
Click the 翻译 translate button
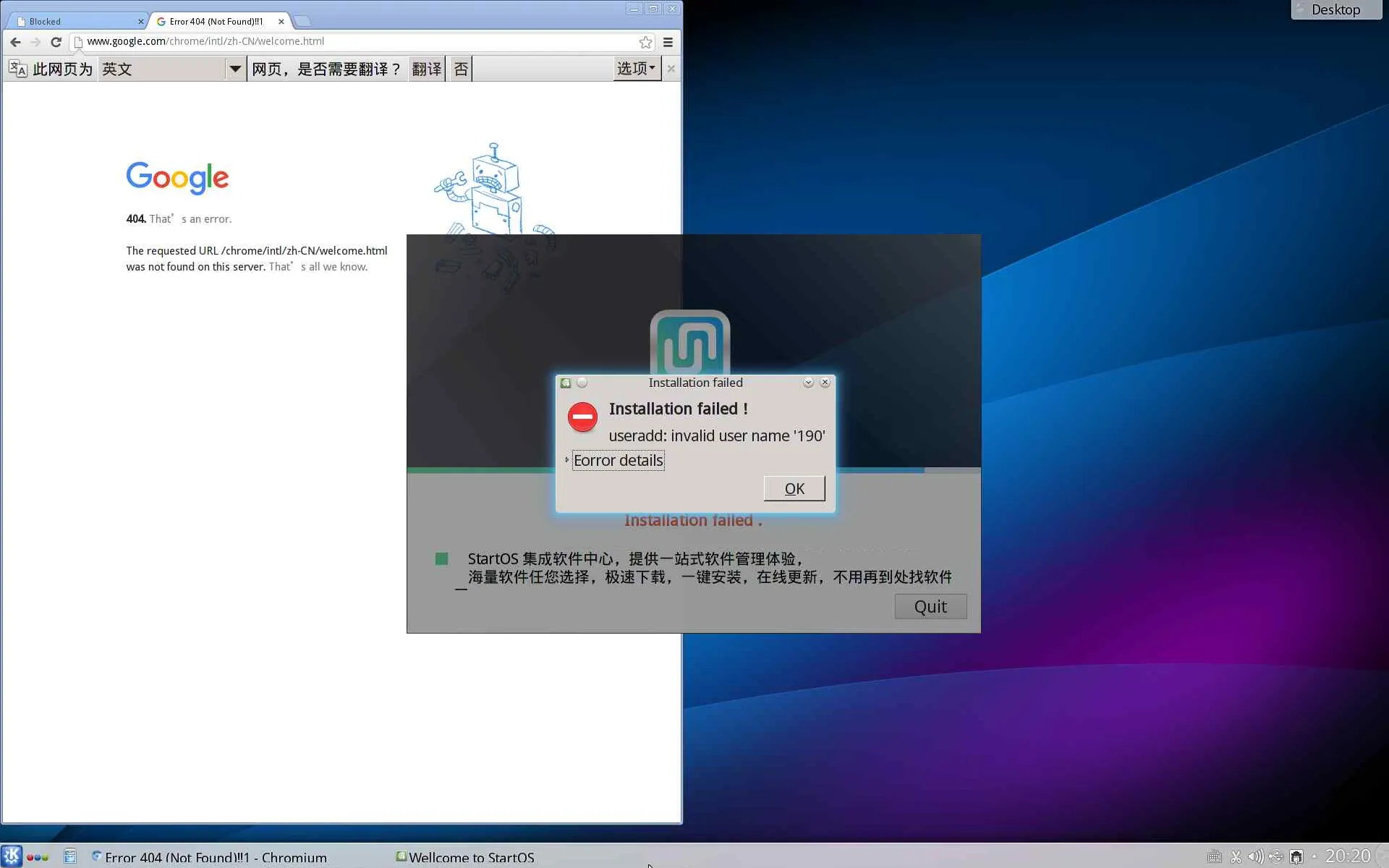click(x=426, y=69)
